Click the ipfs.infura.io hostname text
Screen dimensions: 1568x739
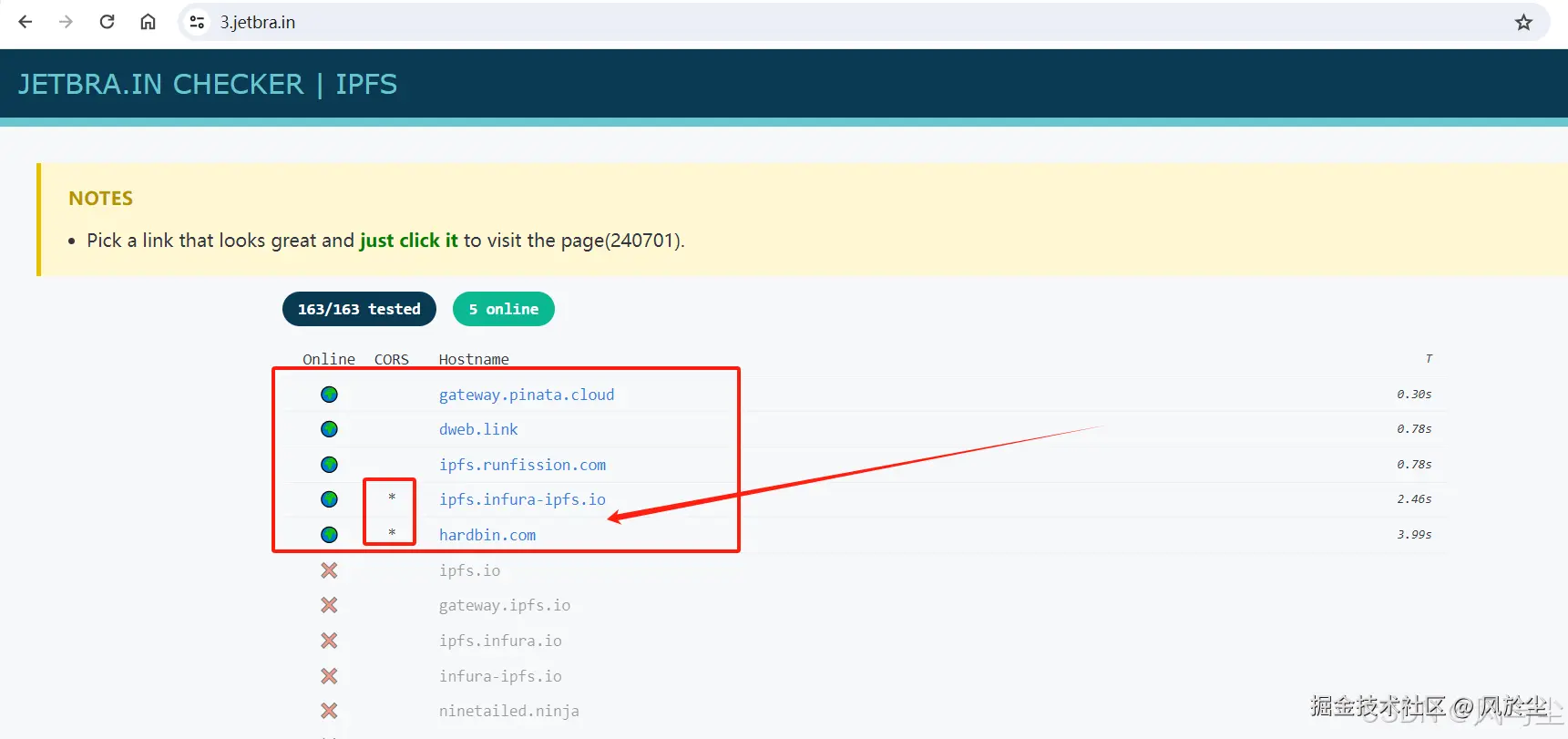[x=500, y=641]
